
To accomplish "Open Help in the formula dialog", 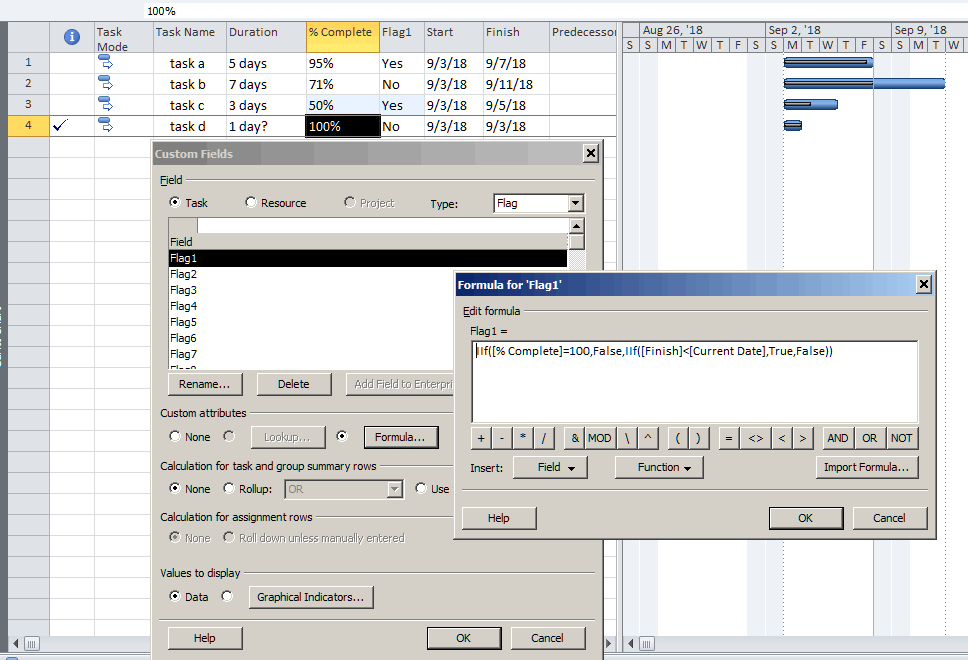I will point(499,518).
